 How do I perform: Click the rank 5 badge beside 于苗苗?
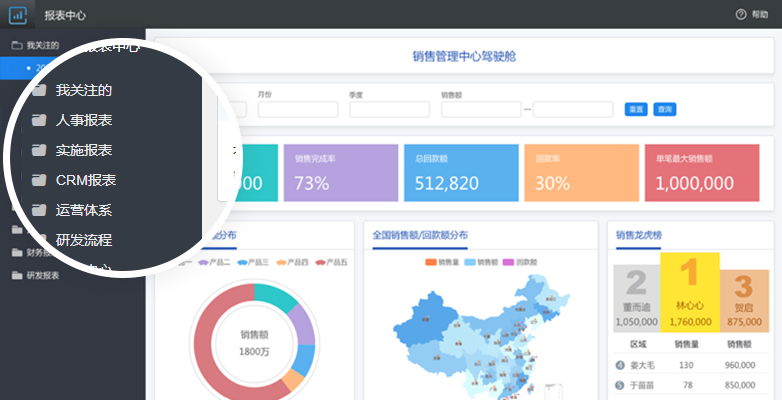pos(620,385)
